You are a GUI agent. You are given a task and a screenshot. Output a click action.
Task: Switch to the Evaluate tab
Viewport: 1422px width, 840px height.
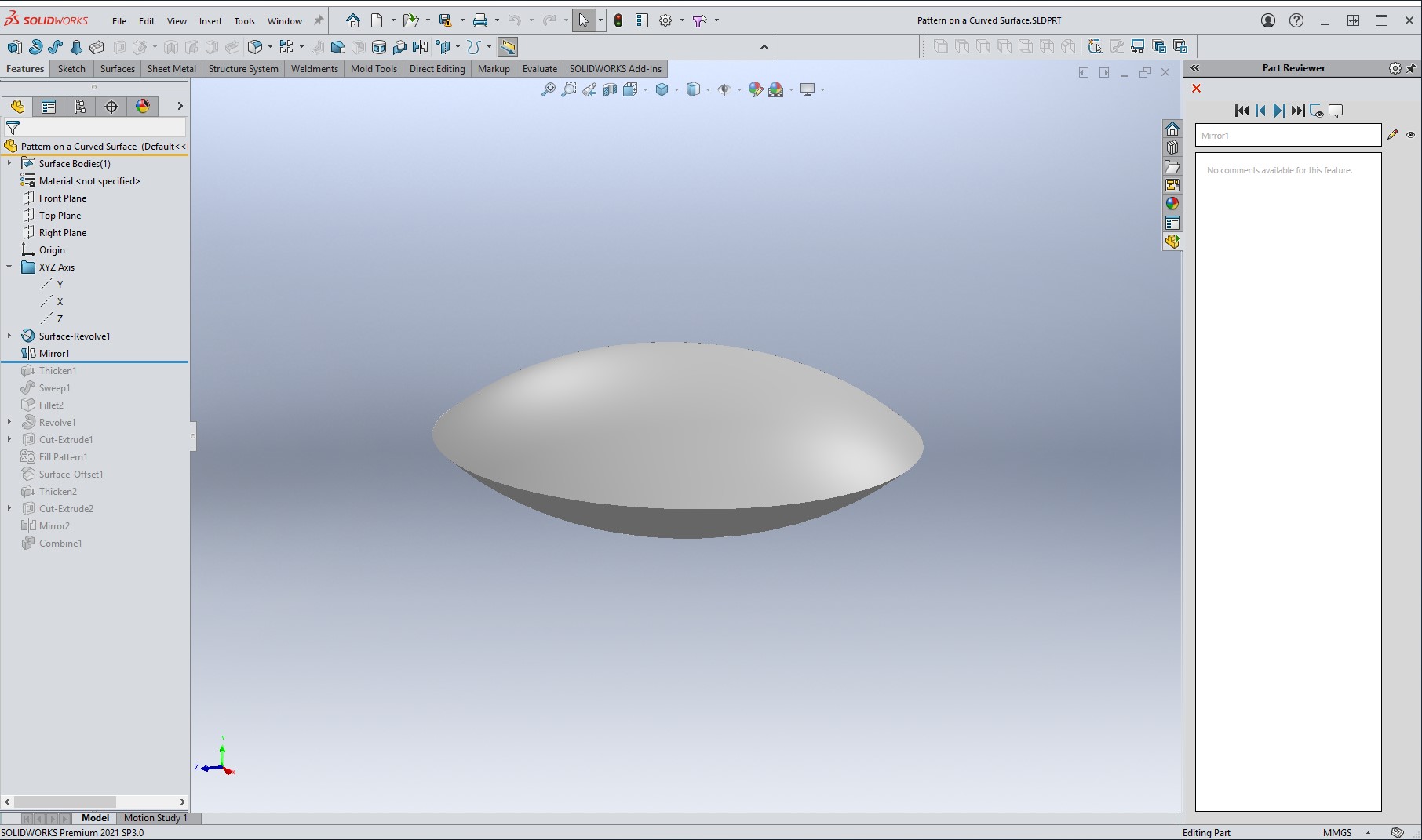tap(540, 69)
